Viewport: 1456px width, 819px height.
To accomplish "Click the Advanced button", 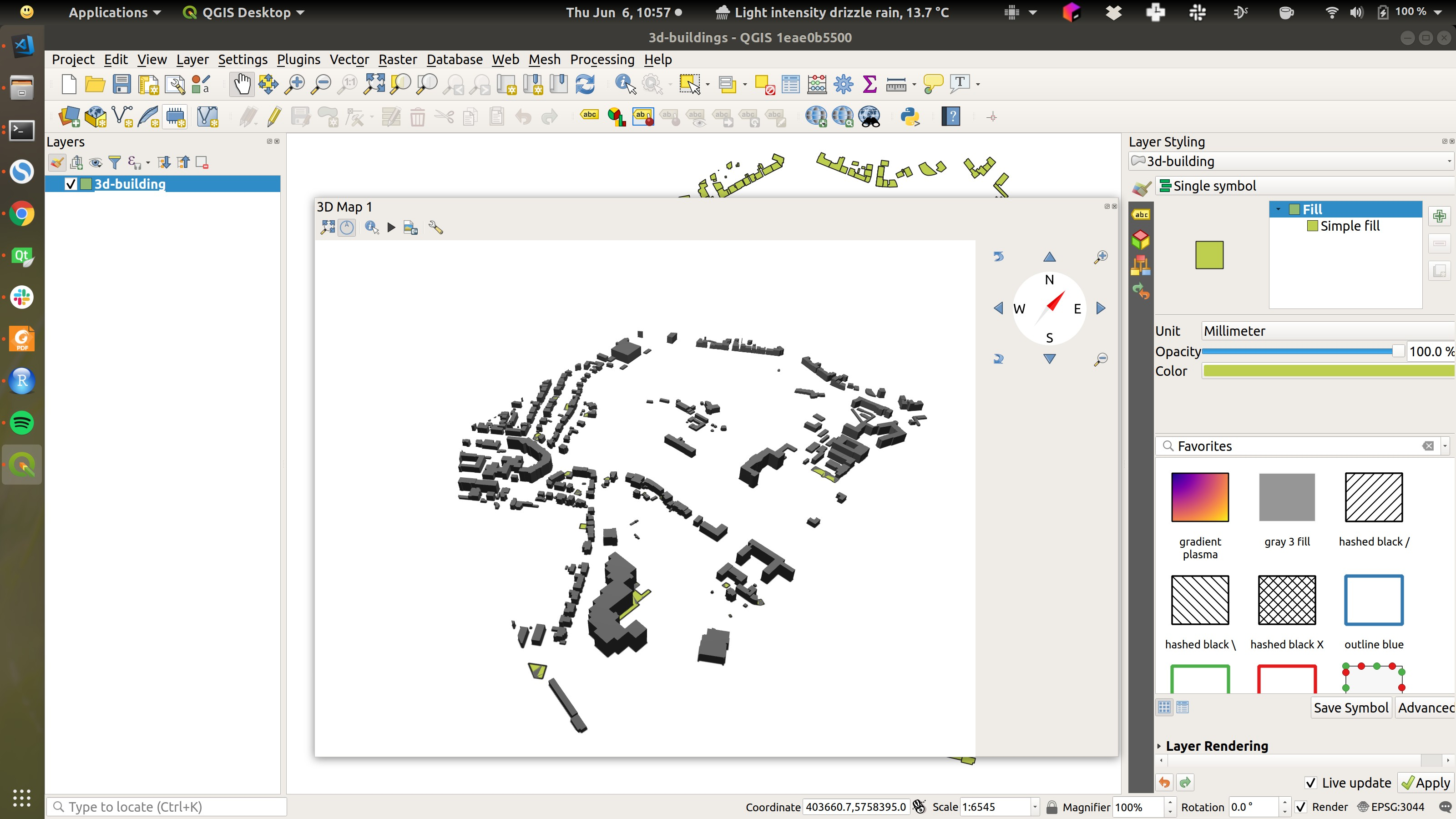I will [x=1425, y=708].
